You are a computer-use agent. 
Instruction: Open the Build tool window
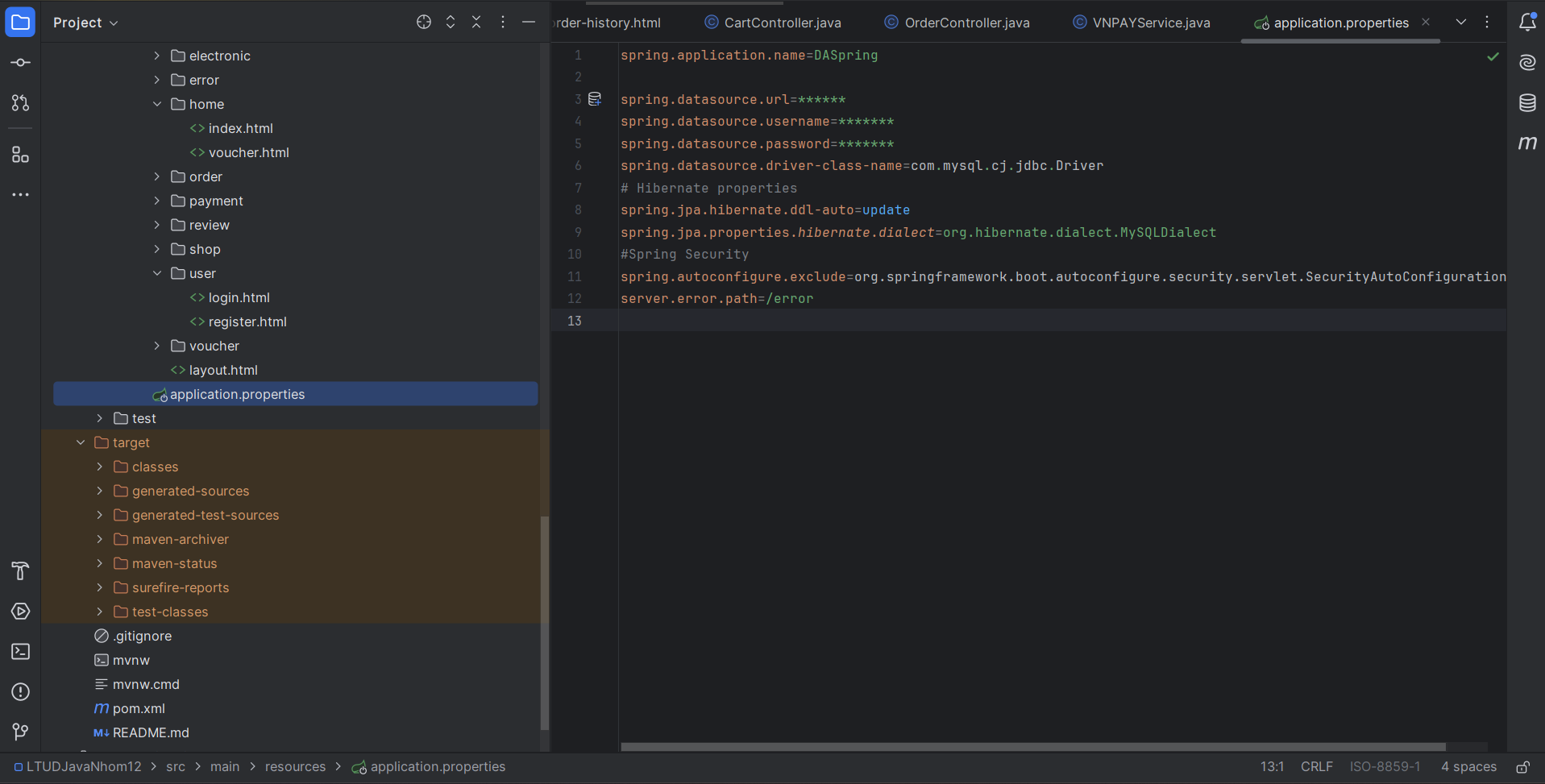(x=20, y=570)
